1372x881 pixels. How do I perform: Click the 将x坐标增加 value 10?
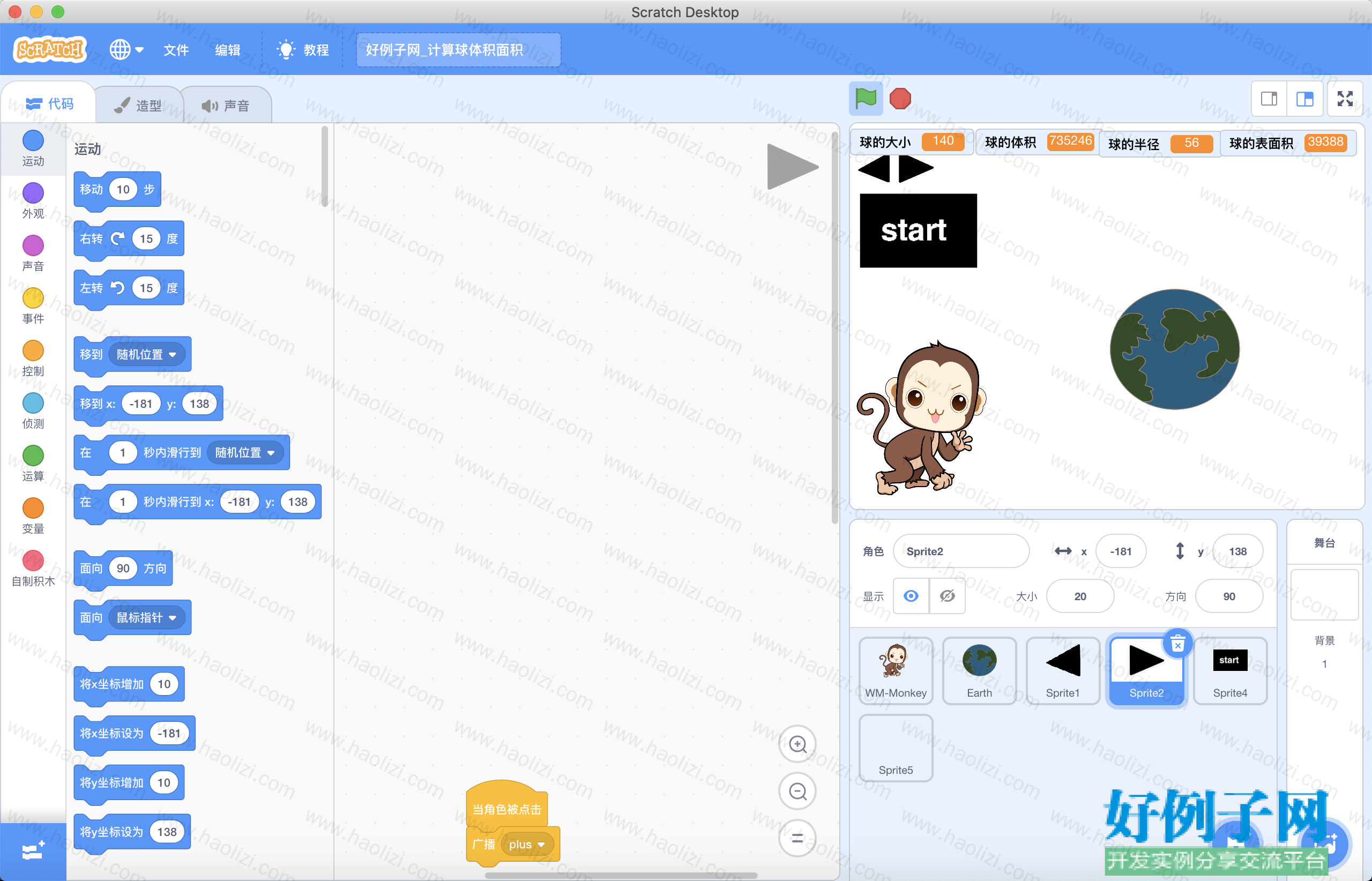tap(164, 684)
